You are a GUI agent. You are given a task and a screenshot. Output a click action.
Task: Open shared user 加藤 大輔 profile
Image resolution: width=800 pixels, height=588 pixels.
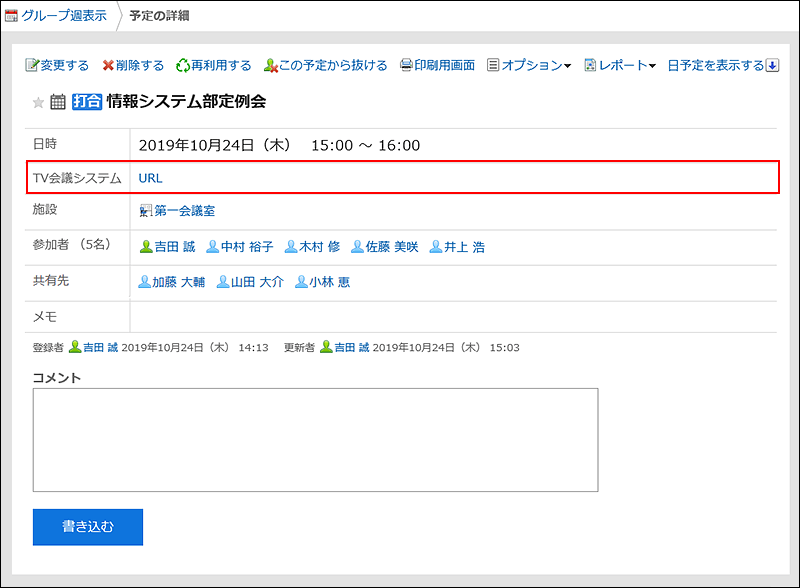click(179, 282)
